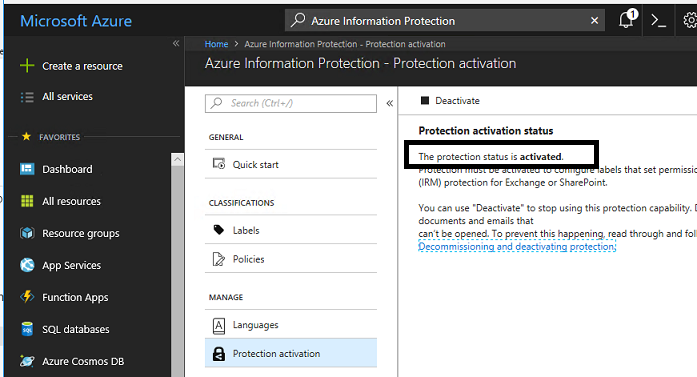Open the notifications bell icon

click(x=627, y=20)
